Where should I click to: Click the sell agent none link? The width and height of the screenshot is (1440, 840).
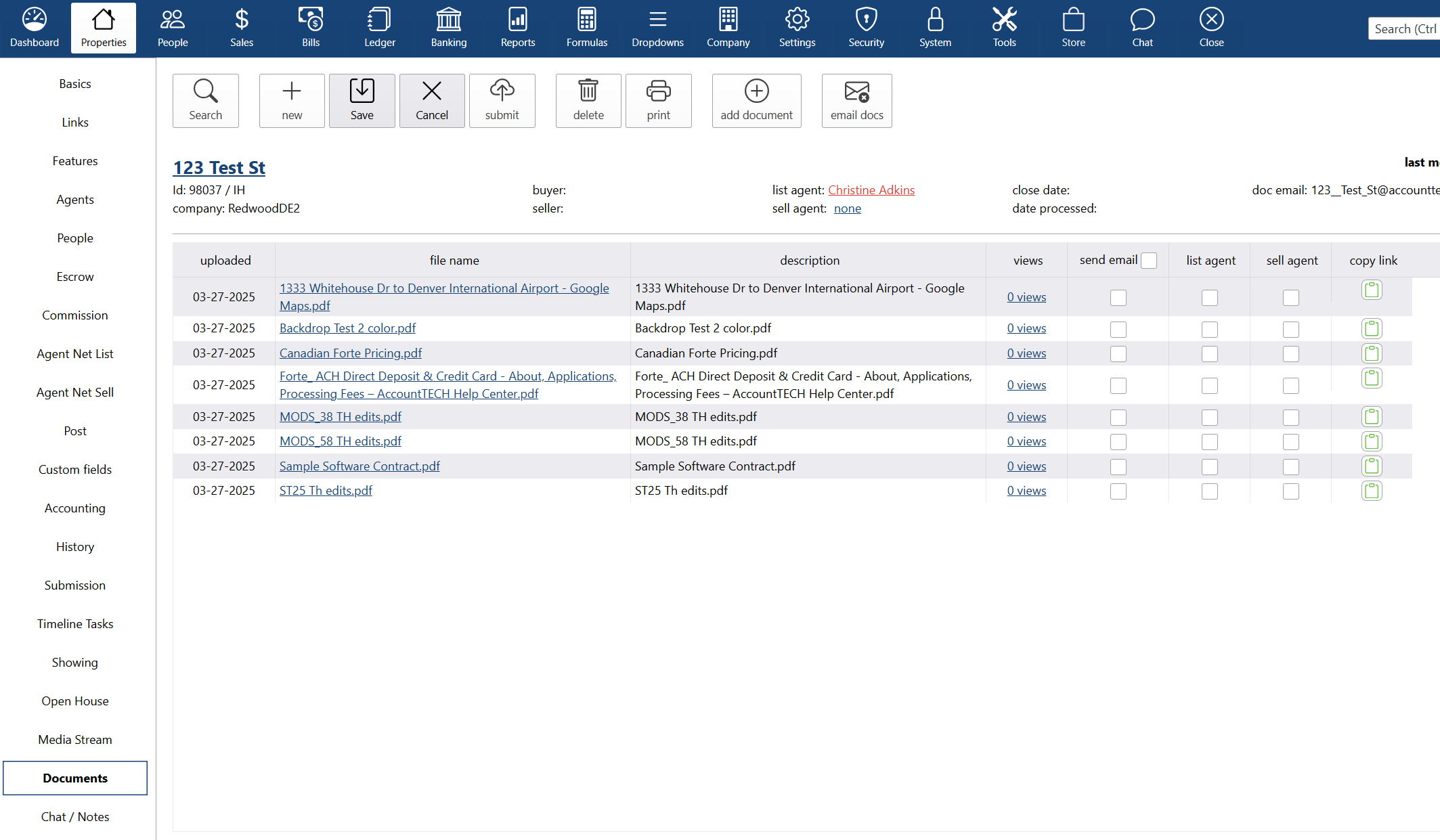click(848, 208)
